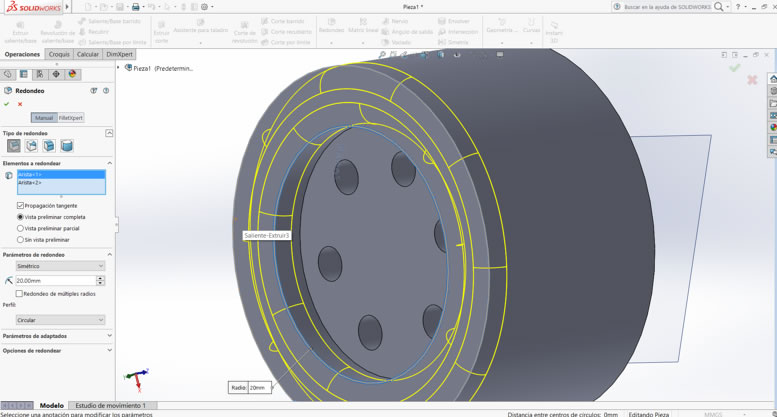Select Sin vista preliminar radio button
777x417 pixels.
point(20,240)
